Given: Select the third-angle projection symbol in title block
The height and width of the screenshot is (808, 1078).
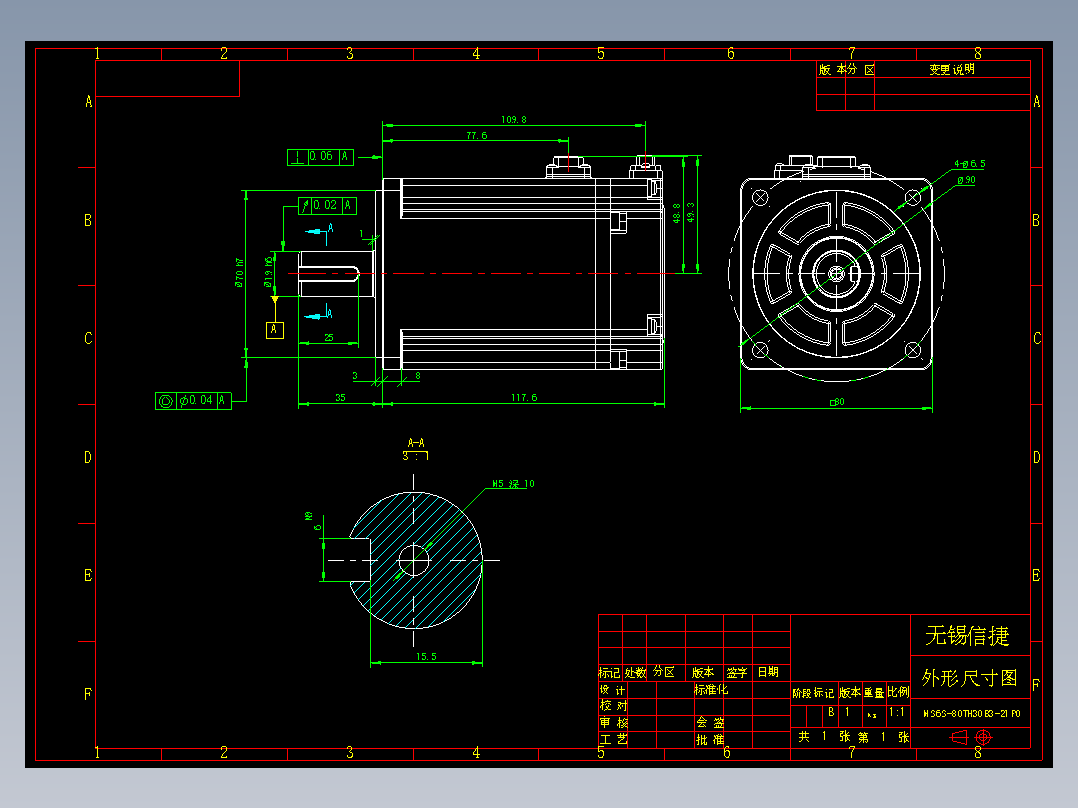Looking at the screenshot, I should pos(959,737).
